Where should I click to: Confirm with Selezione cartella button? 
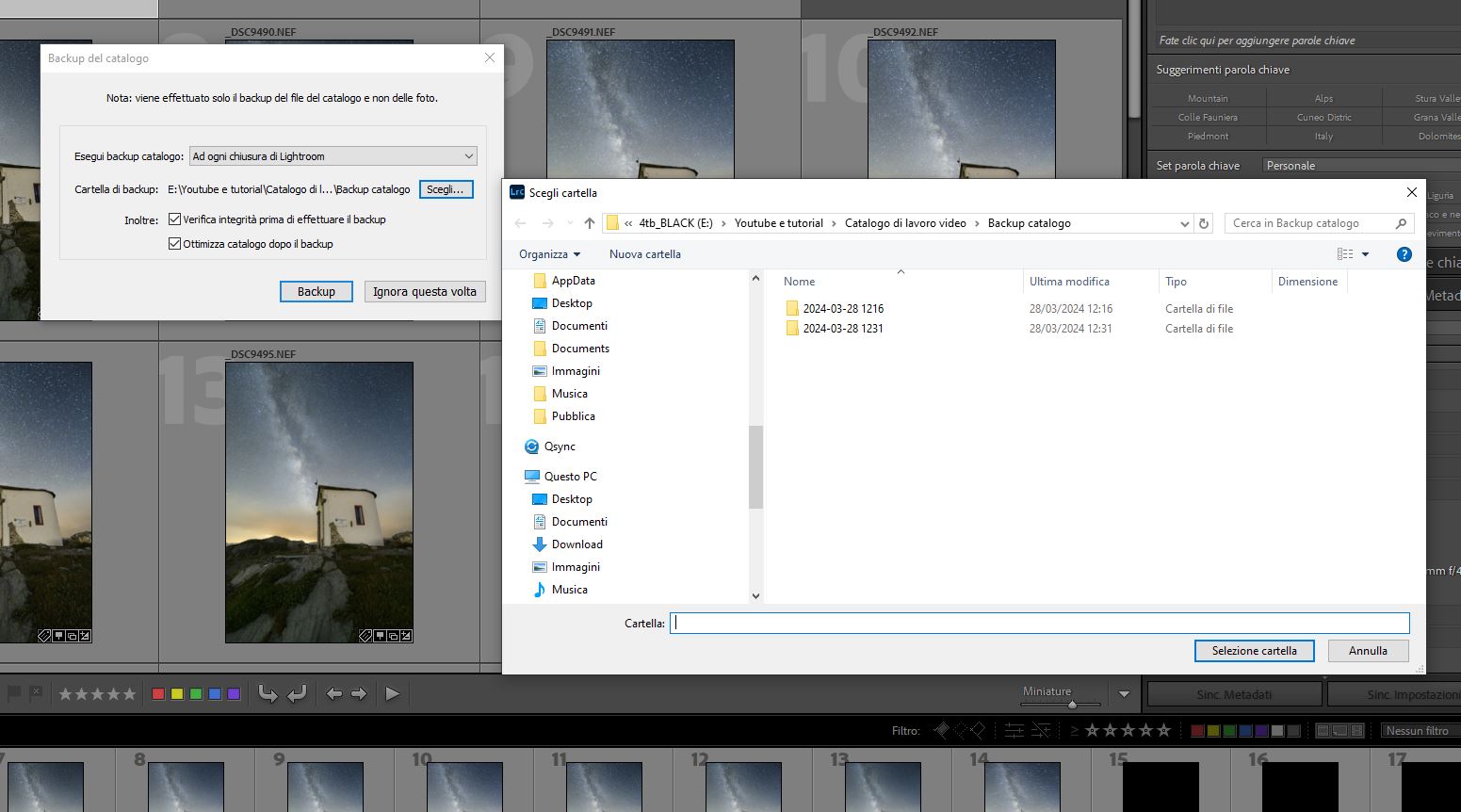1255,651
